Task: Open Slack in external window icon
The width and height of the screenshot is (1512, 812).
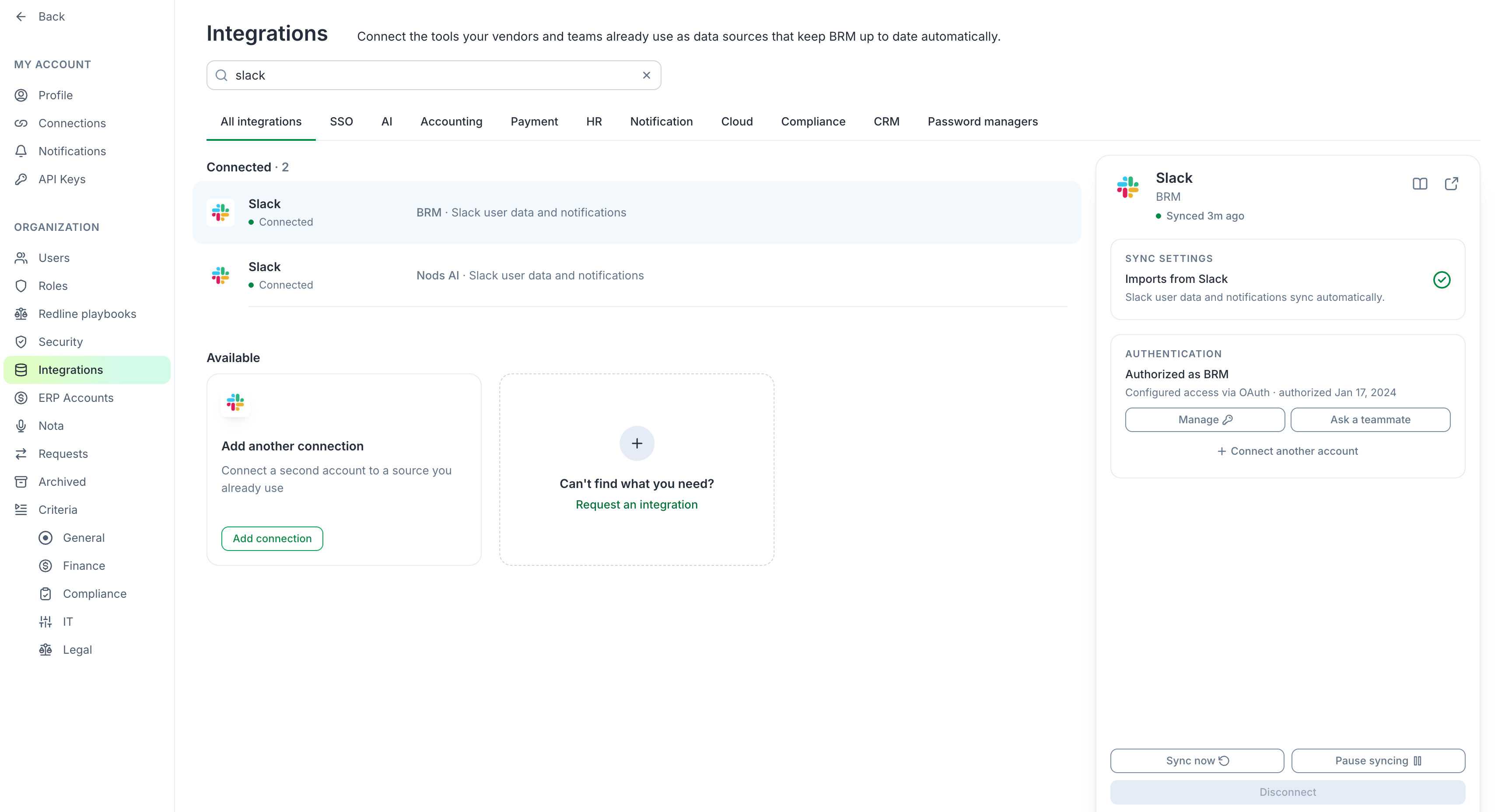Action: tap(1452, 184)
